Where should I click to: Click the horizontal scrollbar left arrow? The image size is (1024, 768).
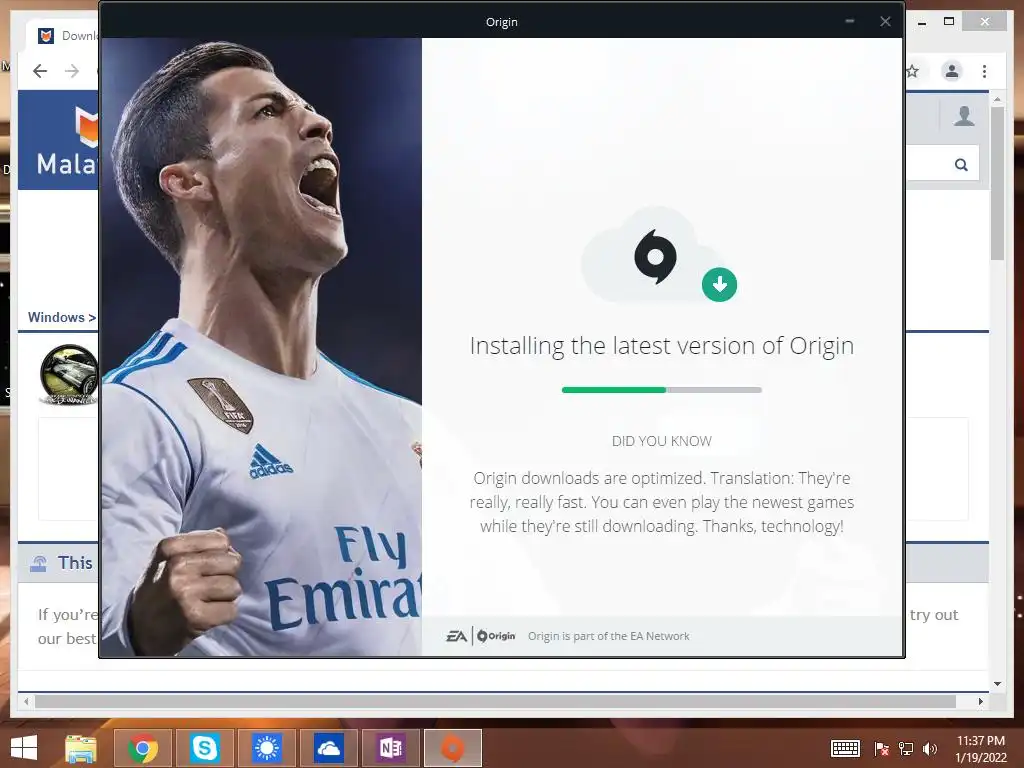coord(26,701)
